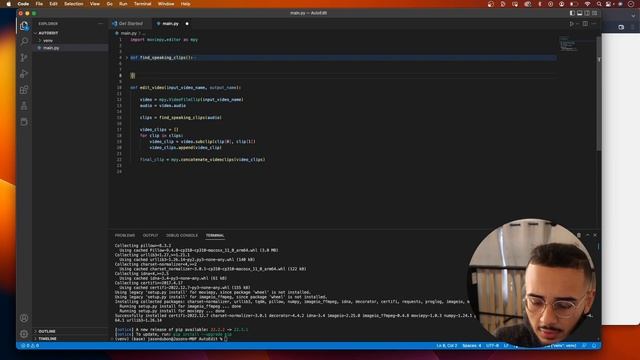Click unsaved dot on main.py tab
640x360 pixels.
click(x=187, y=24)
